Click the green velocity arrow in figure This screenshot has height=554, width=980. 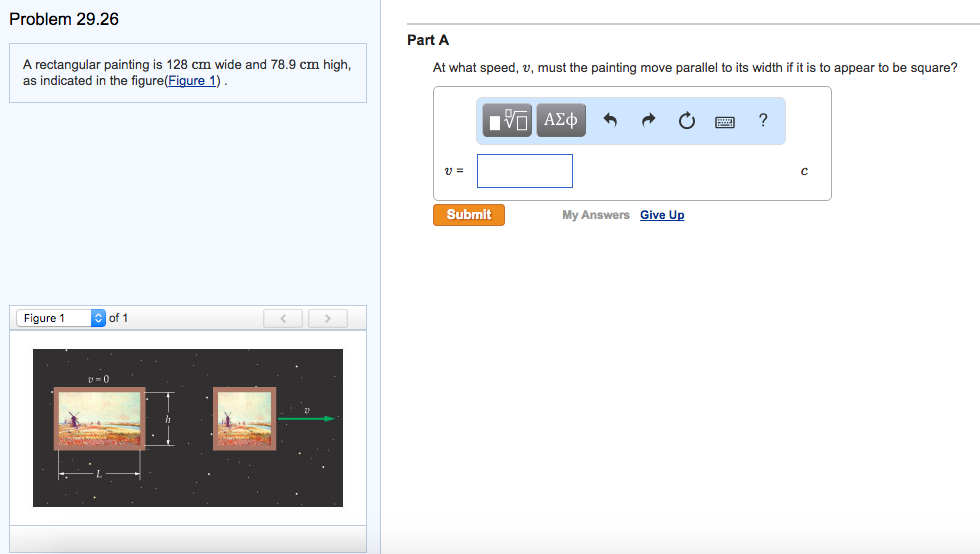pos(307,418)
